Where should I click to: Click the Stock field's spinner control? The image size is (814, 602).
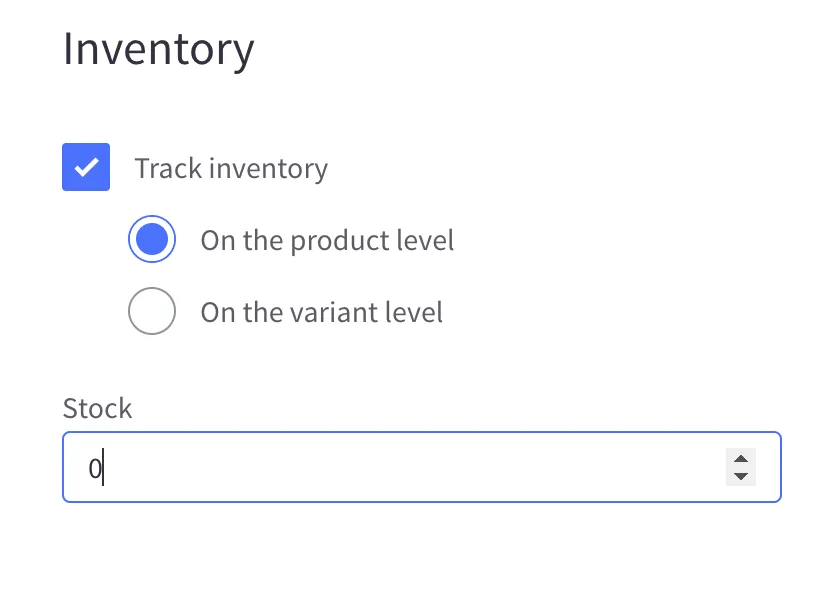[740, 467]
